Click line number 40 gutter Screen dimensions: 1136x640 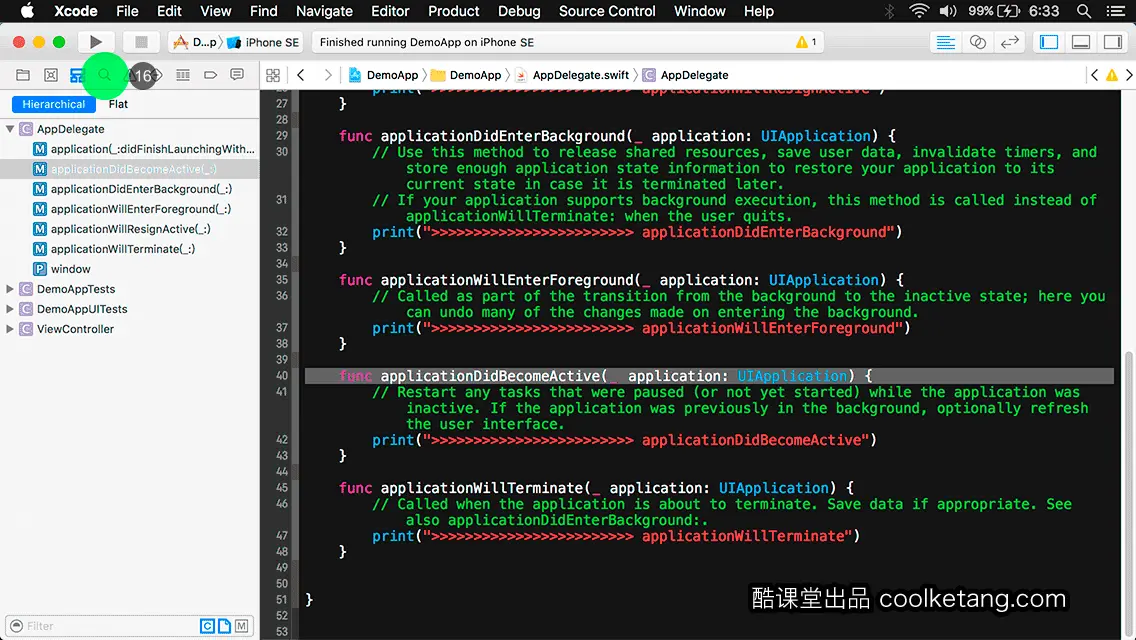(281, 375)
